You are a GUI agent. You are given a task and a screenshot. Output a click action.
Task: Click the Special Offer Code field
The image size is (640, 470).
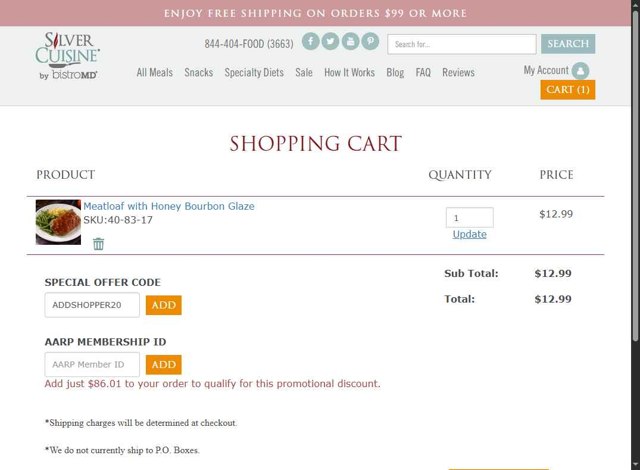click(x=92, y=305)
